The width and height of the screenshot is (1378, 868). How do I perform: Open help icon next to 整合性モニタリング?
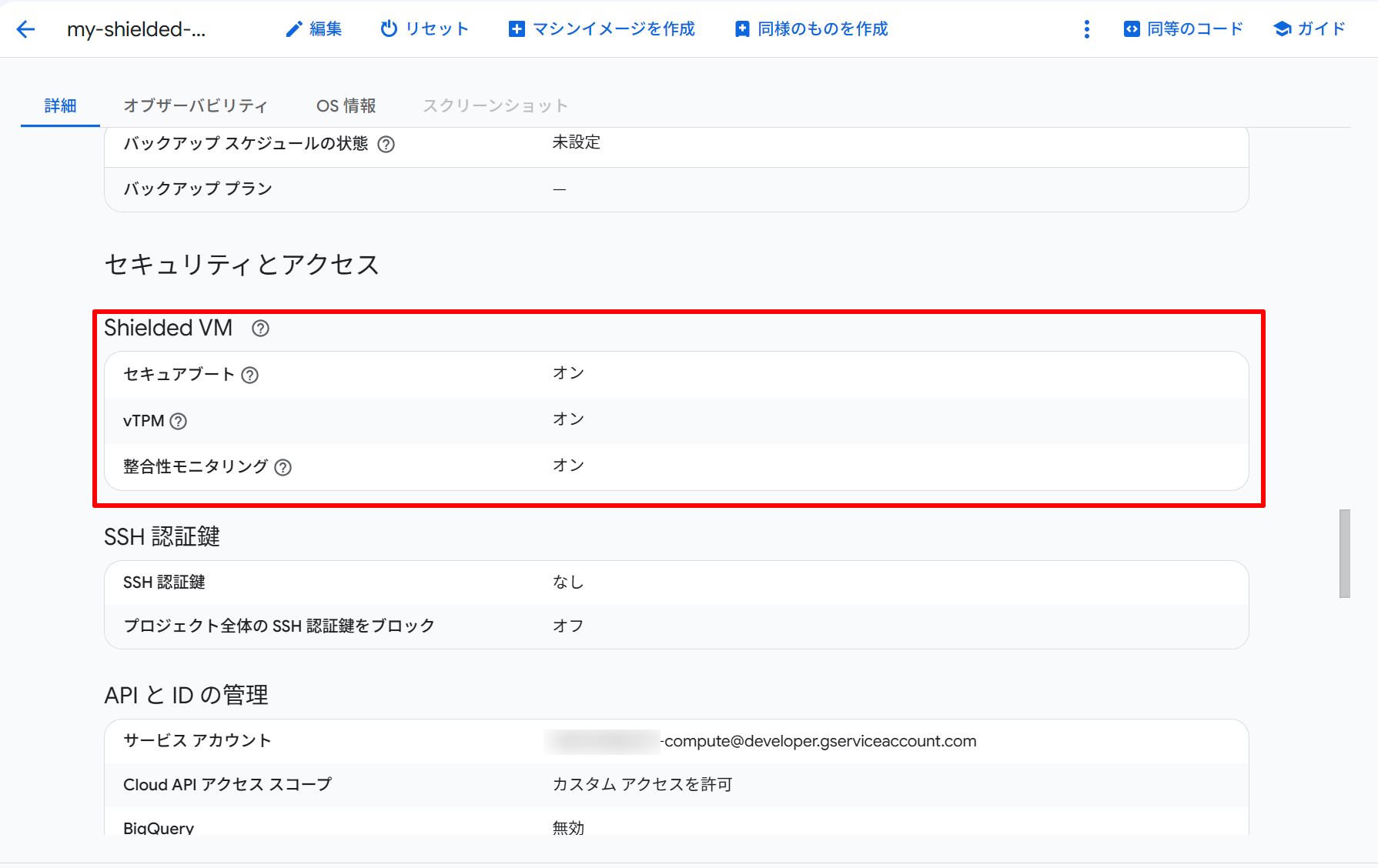(x=283, y=467)
